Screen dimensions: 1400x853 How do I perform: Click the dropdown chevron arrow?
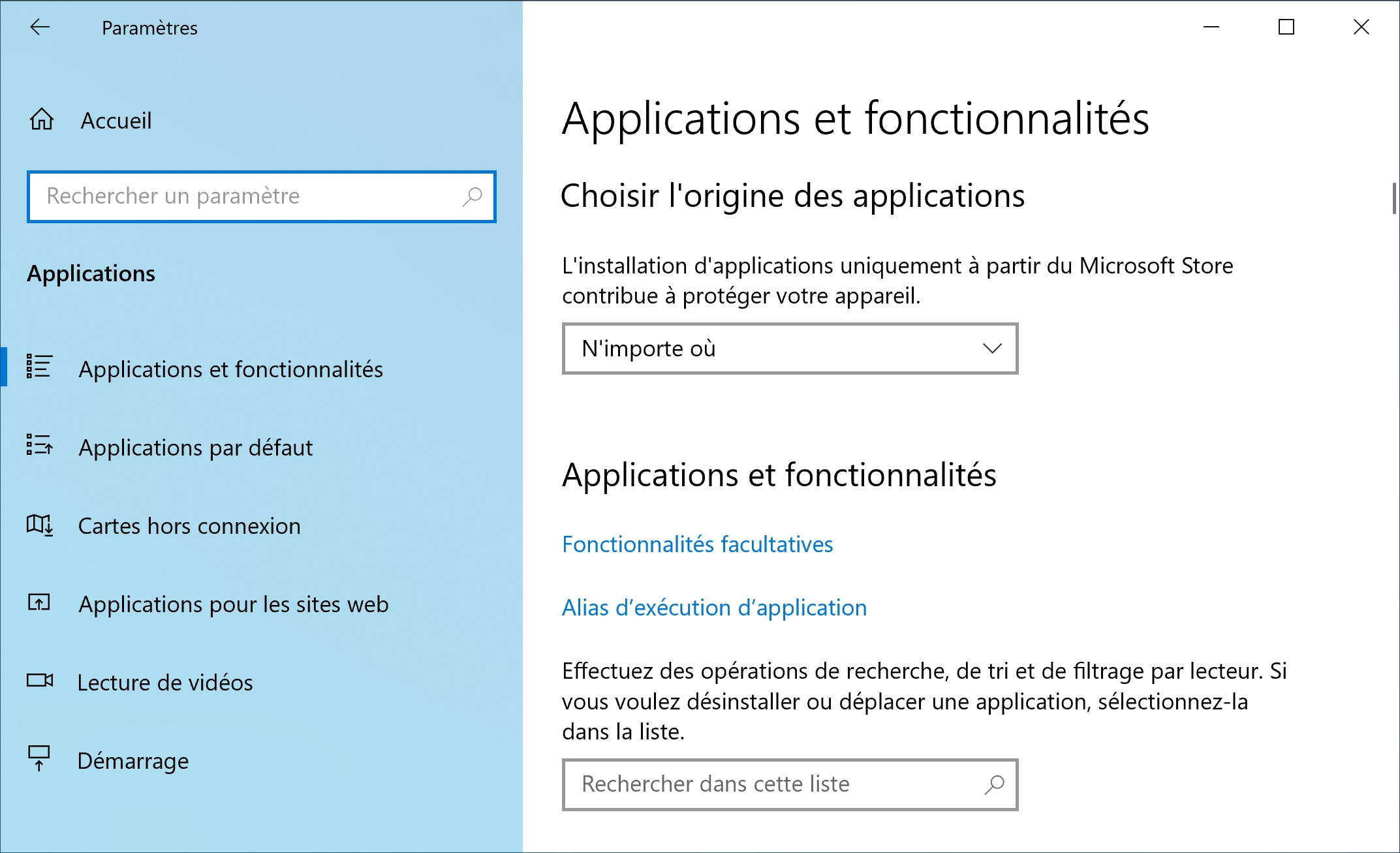click(x=992, y=349)
